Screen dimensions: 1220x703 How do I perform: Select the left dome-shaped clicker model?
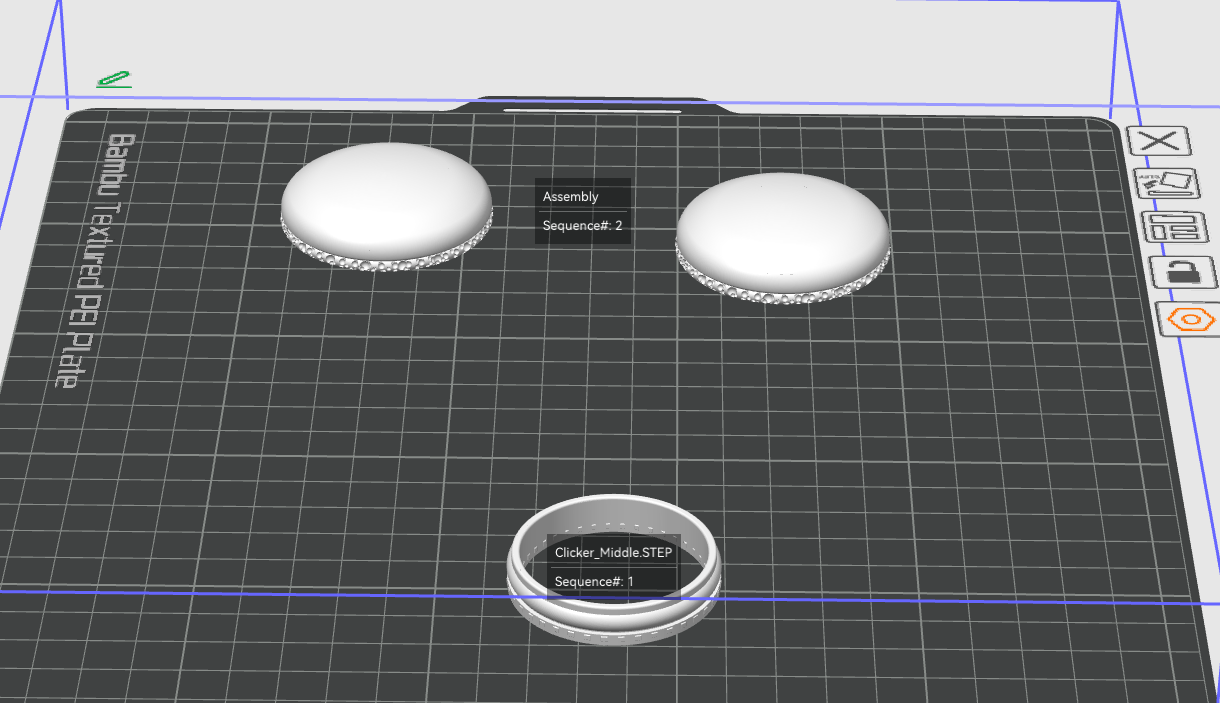tap(386, 206)
